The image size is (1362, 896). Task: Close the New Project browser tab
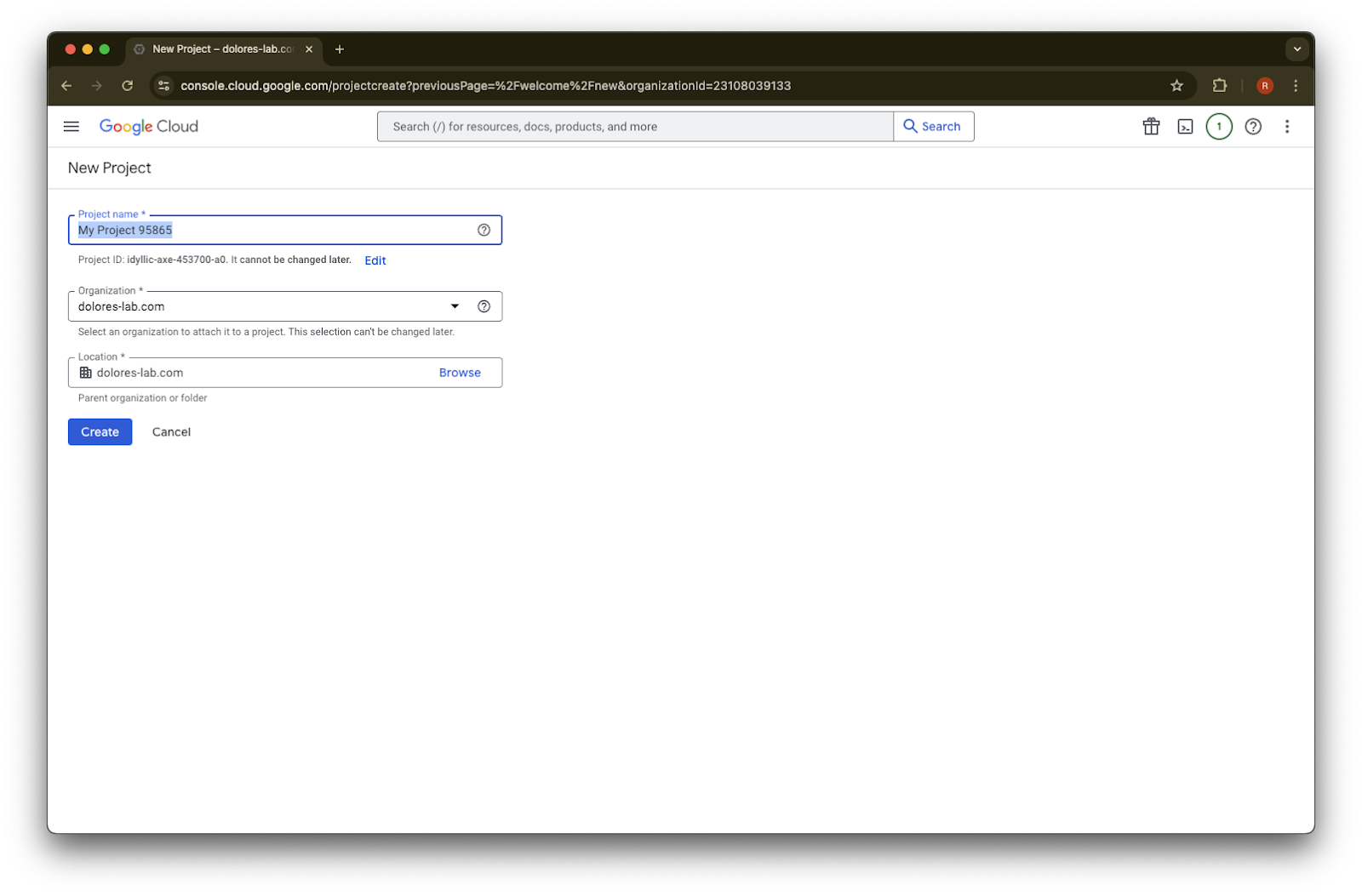tap(309, 49)
